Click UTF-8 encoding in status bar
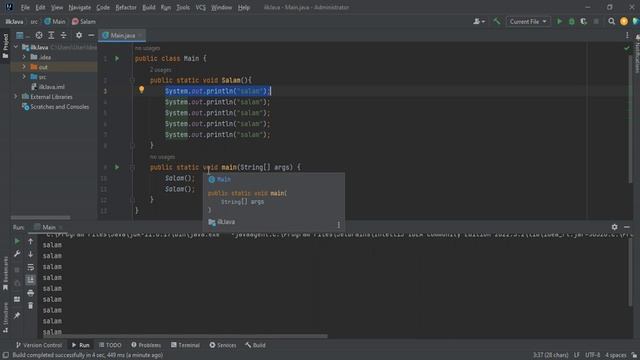 click(x=592, y=355)
